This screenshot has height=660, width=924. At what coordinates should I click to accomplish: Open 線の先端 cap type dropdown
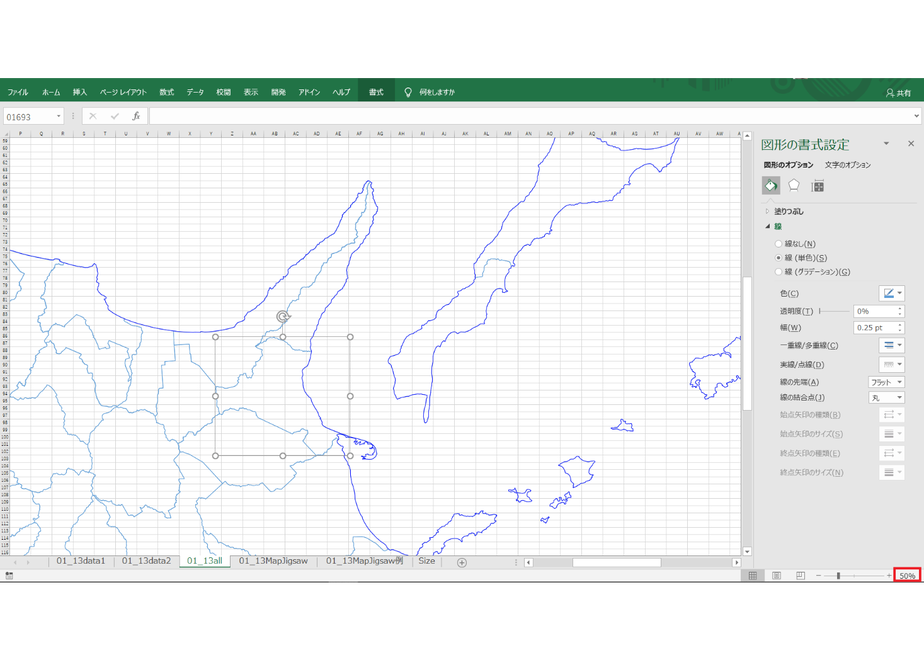(886, 382)
